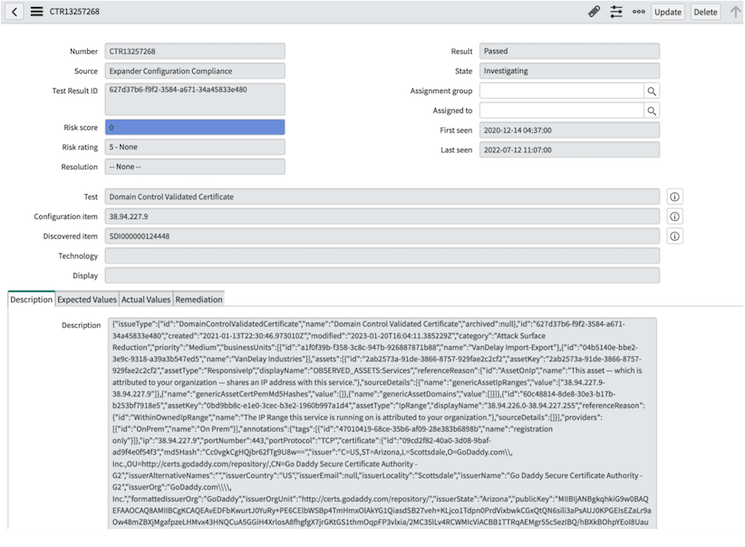
Task: Click into the Assigned to field
Action: tap(560, 111)
